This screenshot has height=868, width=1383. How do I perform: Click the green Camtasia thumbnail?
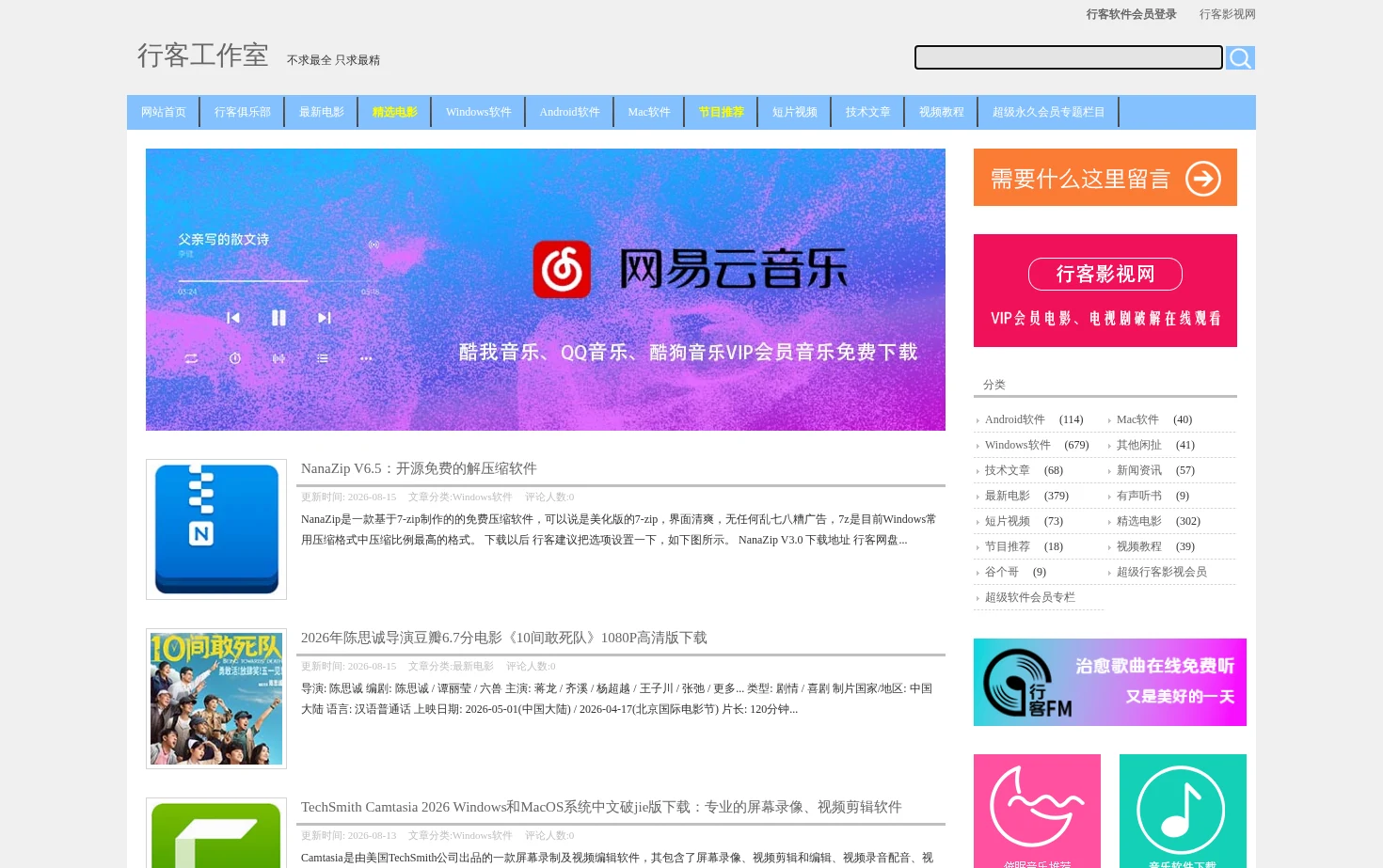coord(216,833)
